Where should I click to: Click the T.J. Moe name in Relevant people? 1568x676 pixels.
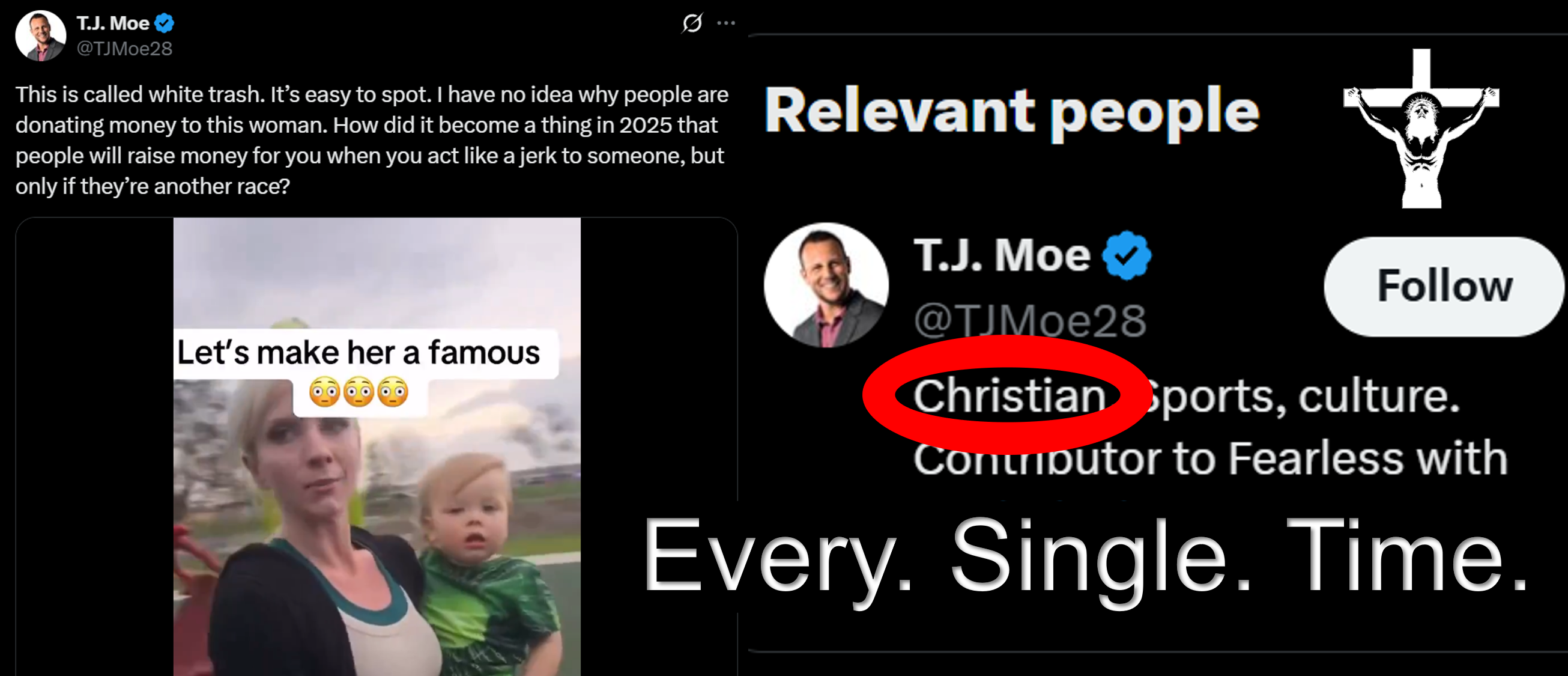(1002, 255)
